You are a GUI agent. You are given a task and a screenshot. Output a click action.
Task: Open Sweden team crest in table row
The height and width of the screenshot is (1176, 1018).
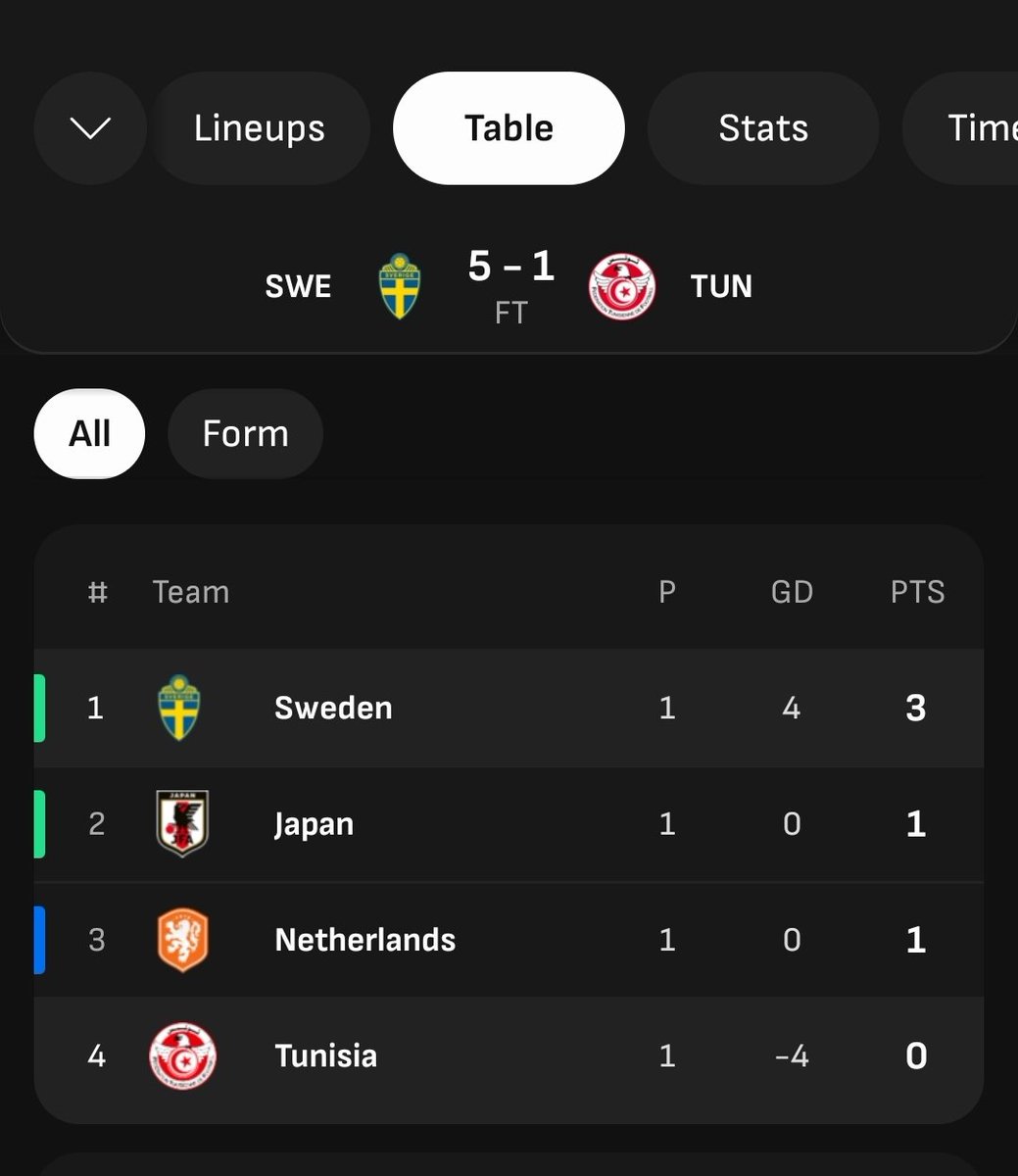[179, 708]
